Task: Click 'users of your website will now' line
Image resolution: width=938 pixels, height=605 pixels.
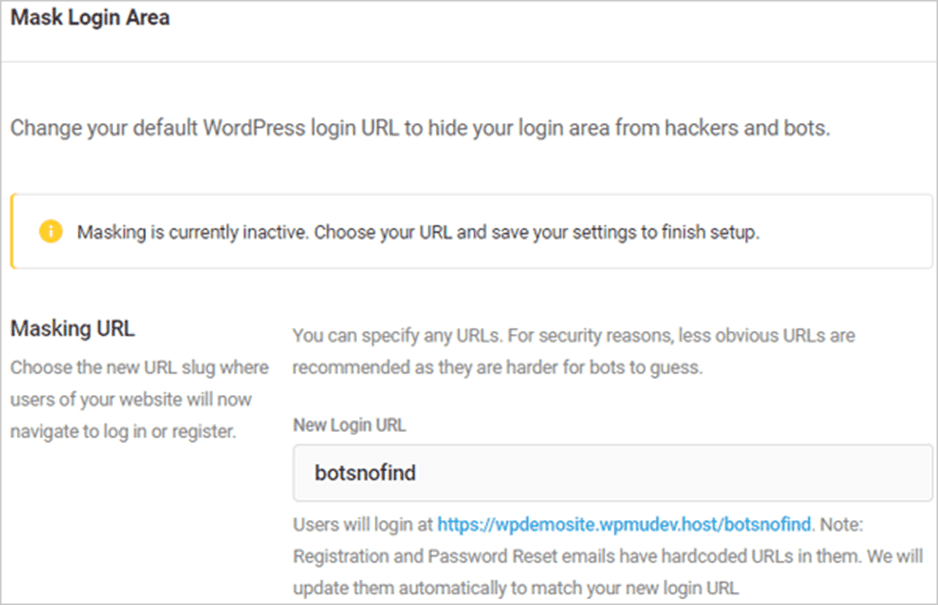Action: [131, 399]
